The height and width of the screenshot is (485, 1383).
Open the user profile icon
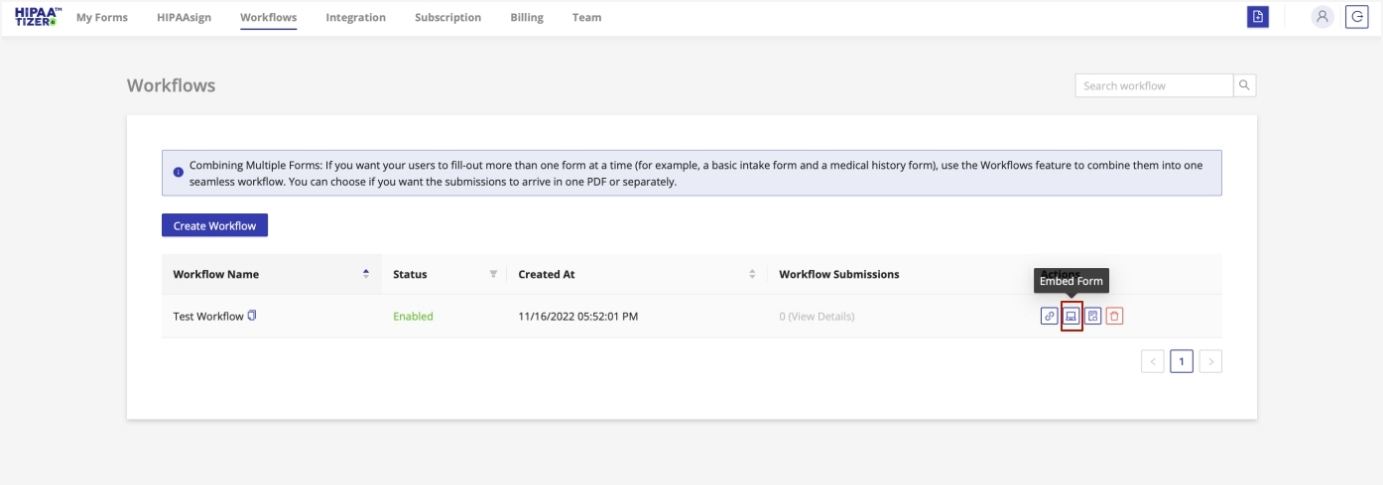(1323, 17)
